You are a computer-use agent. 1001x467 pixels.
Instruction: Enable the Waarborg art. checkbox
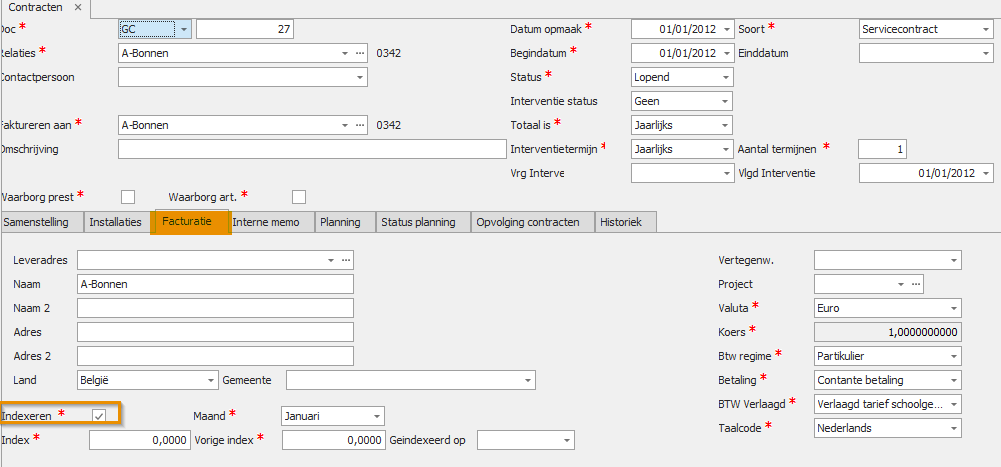pyautogui.click(x=299, y=196)
